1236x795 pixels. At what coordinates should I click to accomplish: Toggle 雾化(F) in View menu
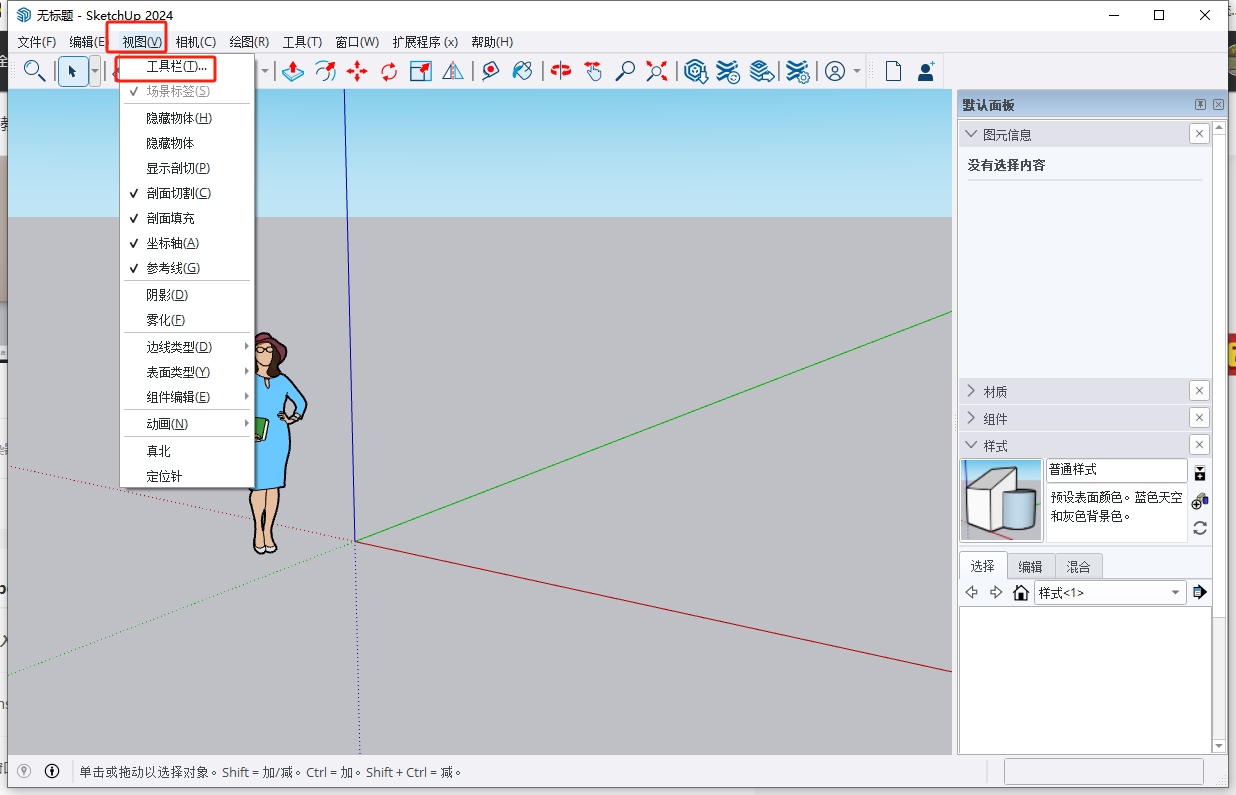(x=187, y=320)
